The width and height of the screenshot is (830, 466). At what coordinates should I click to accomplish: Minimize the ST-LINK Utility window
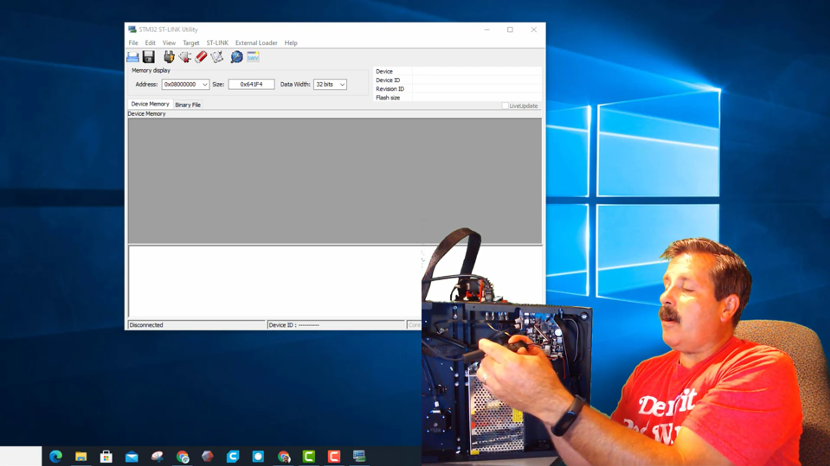pos(487,30)
